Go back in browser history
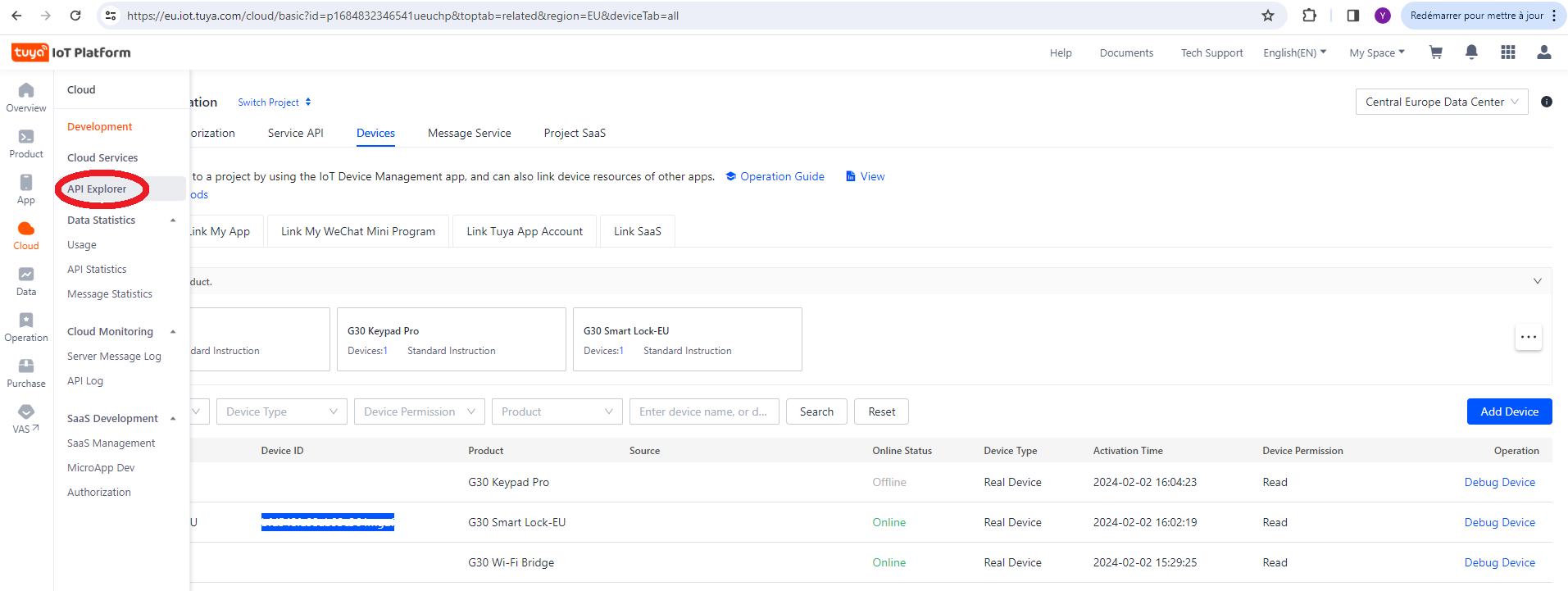The image size is (1568, 591). pyautogui.click(x=16, y=16)
